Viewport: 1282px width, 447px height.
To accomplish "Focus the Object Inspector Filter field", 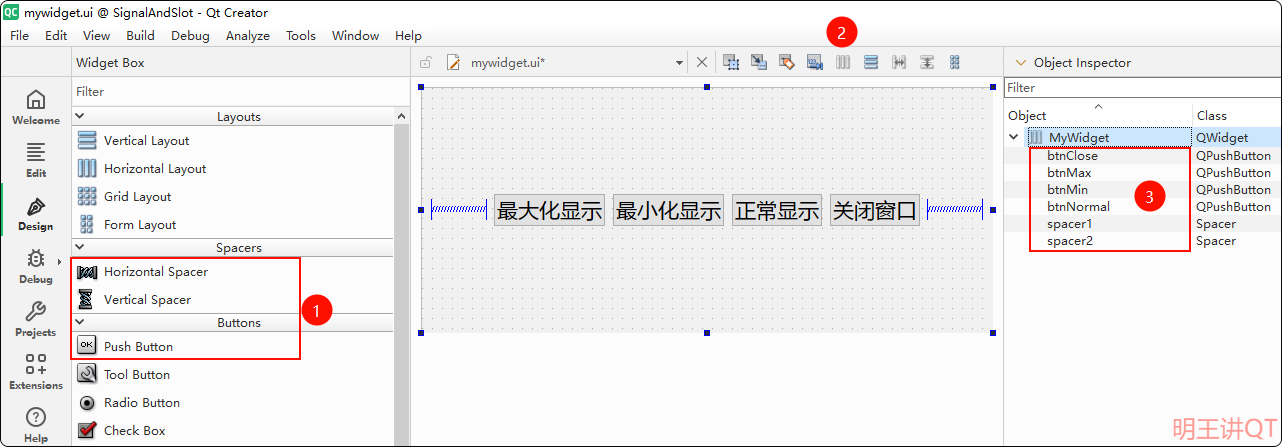I will [1143, 88].
